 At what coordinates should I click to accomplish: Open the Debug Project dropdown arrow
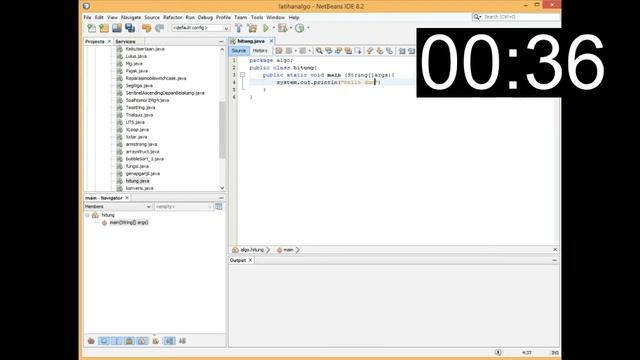coord(291,28)
